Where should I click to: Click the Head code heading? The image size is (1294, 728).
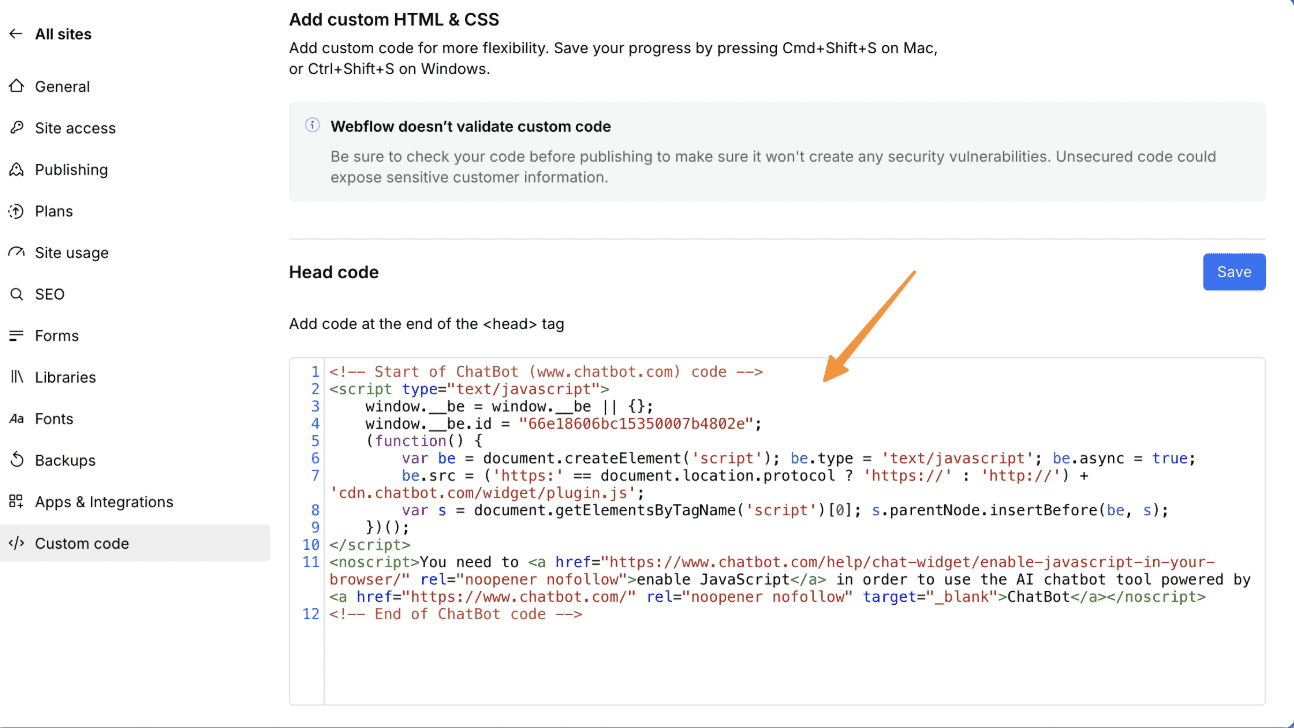point(334,272)
